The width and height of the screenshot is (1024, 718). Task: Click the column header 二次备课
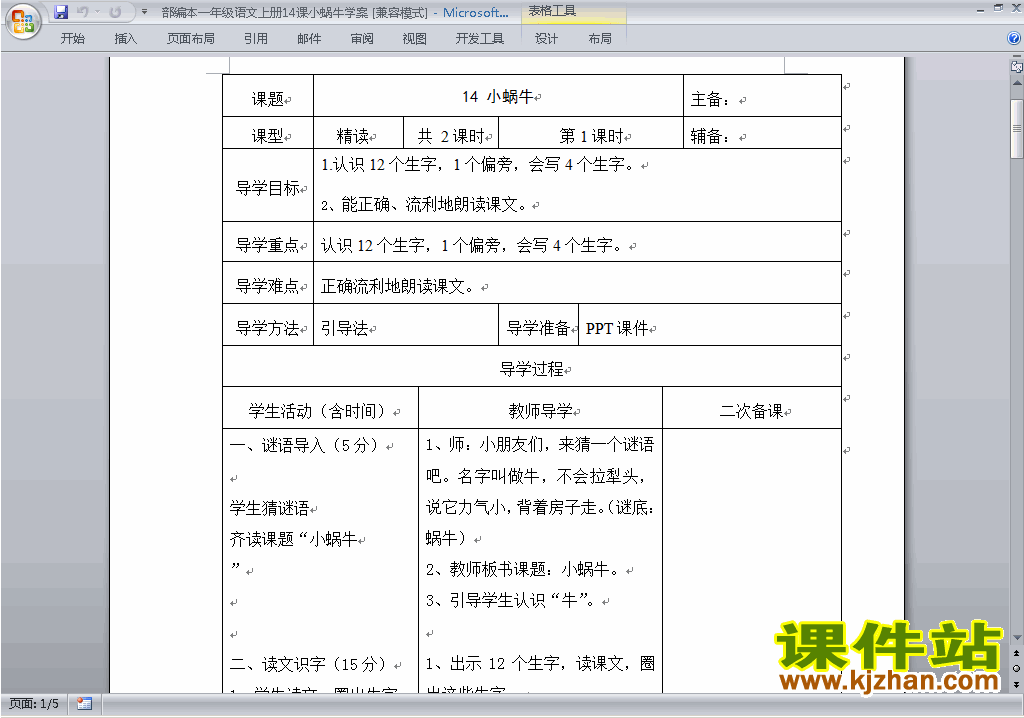tap(752, 409)
